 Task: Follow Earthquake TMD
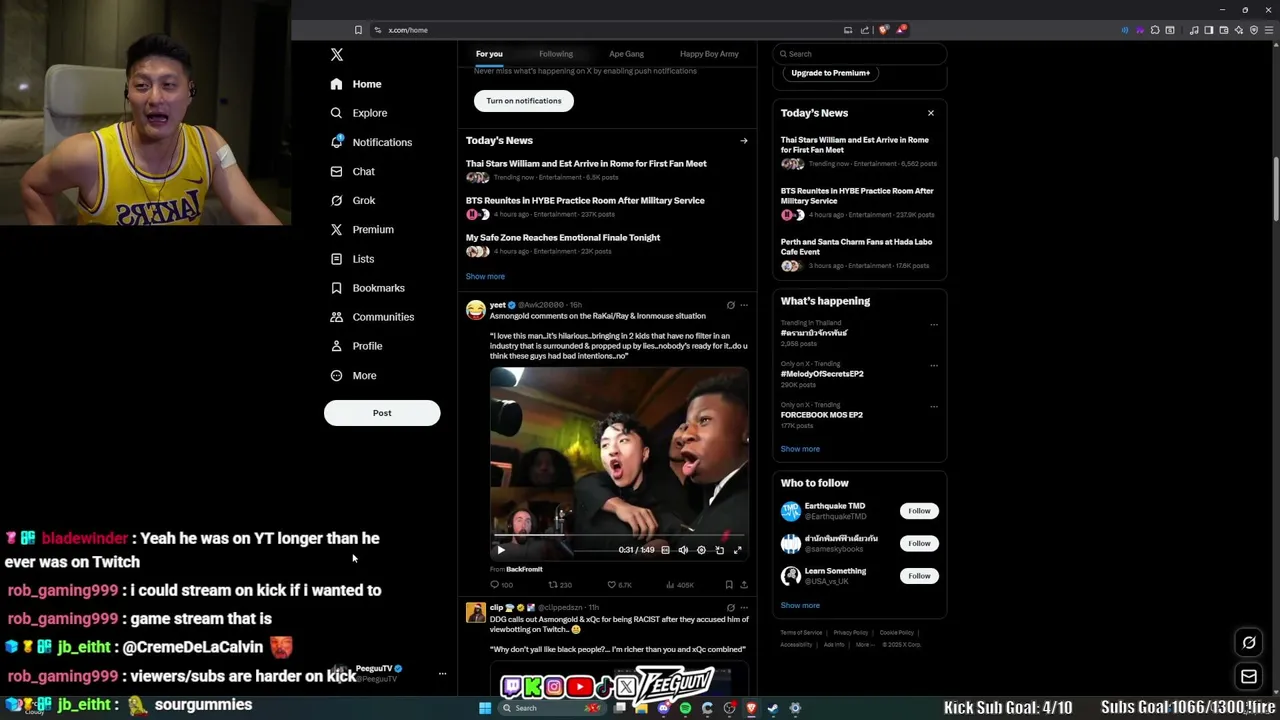919,511
